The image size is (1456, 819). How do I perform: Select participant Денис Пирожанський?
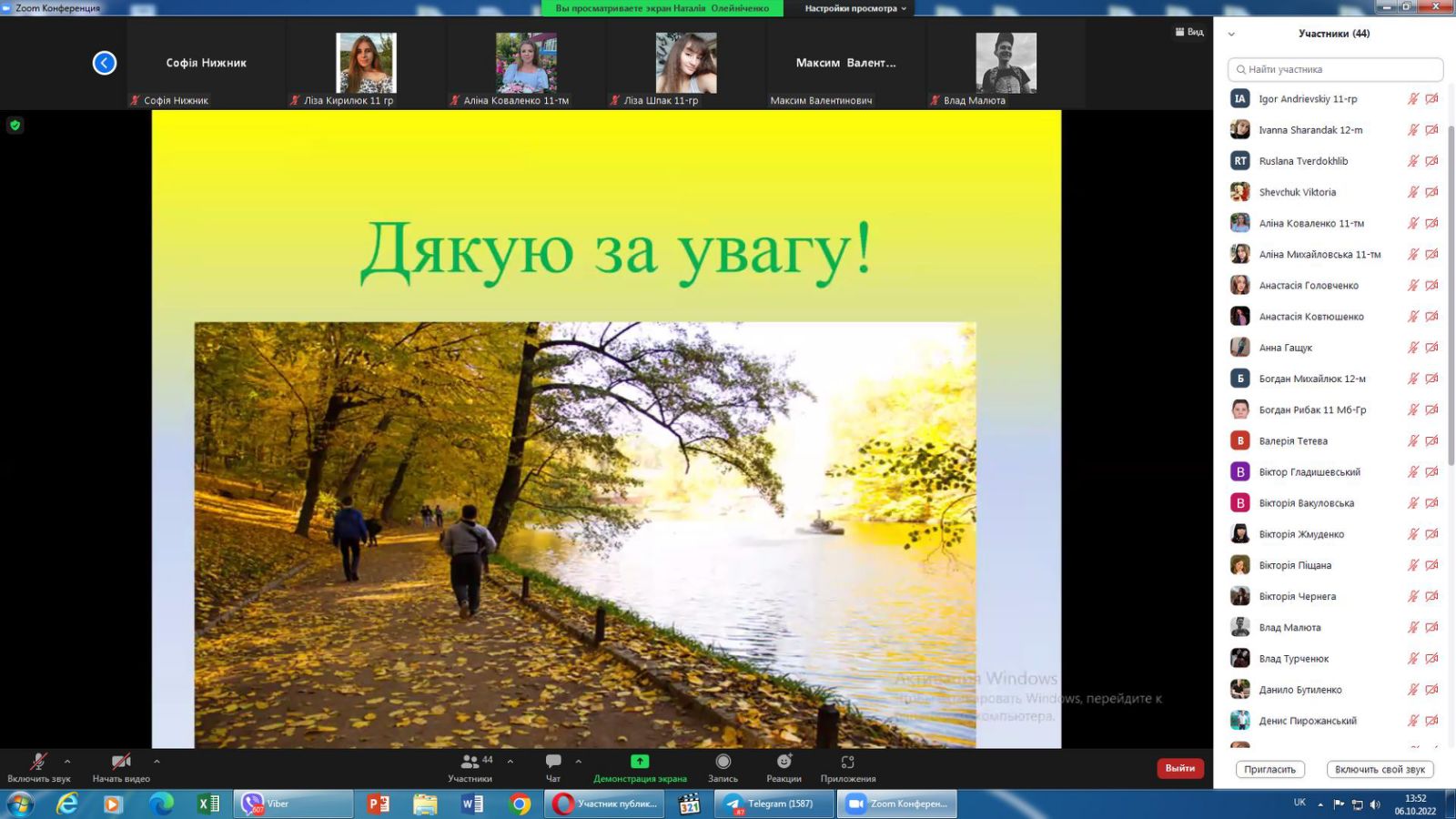pyautogui.click(x=1335, y=721)
